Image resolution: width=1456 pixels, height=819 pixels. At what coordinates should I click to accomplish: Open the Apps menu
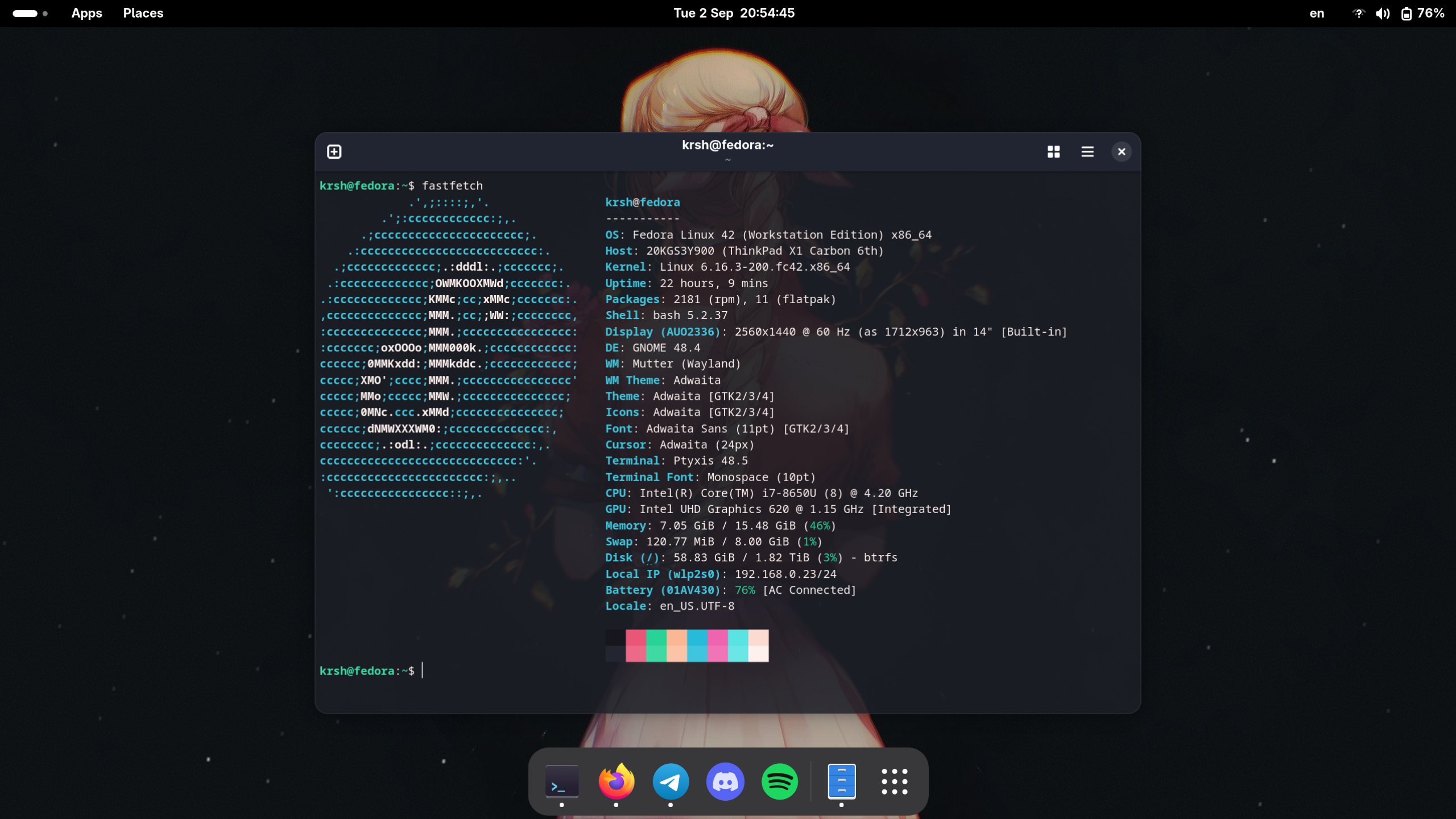pos(86,13)
